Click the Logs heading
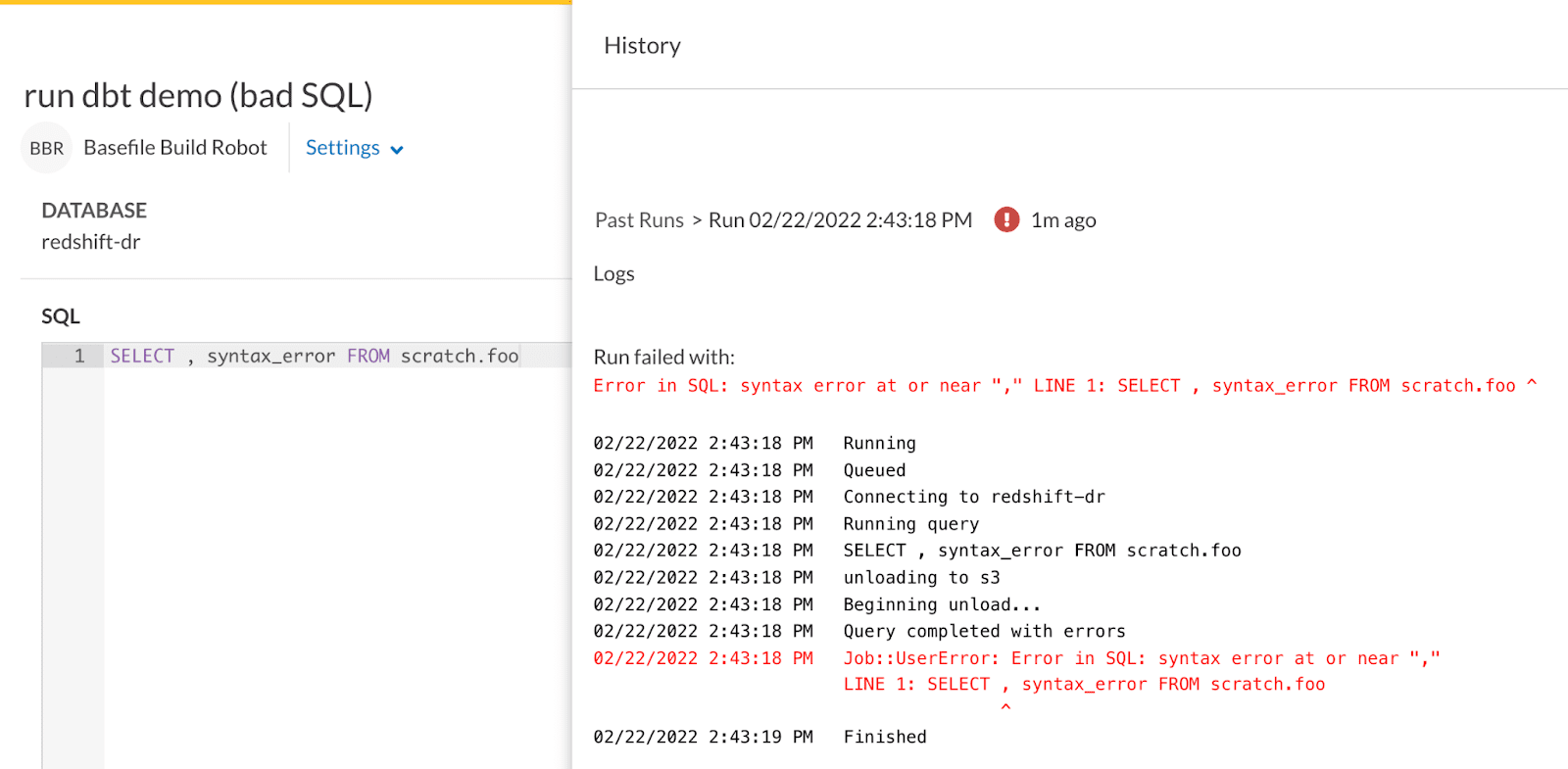The width and height of the screenshot is (1568, 769). (x=614, y=274)
